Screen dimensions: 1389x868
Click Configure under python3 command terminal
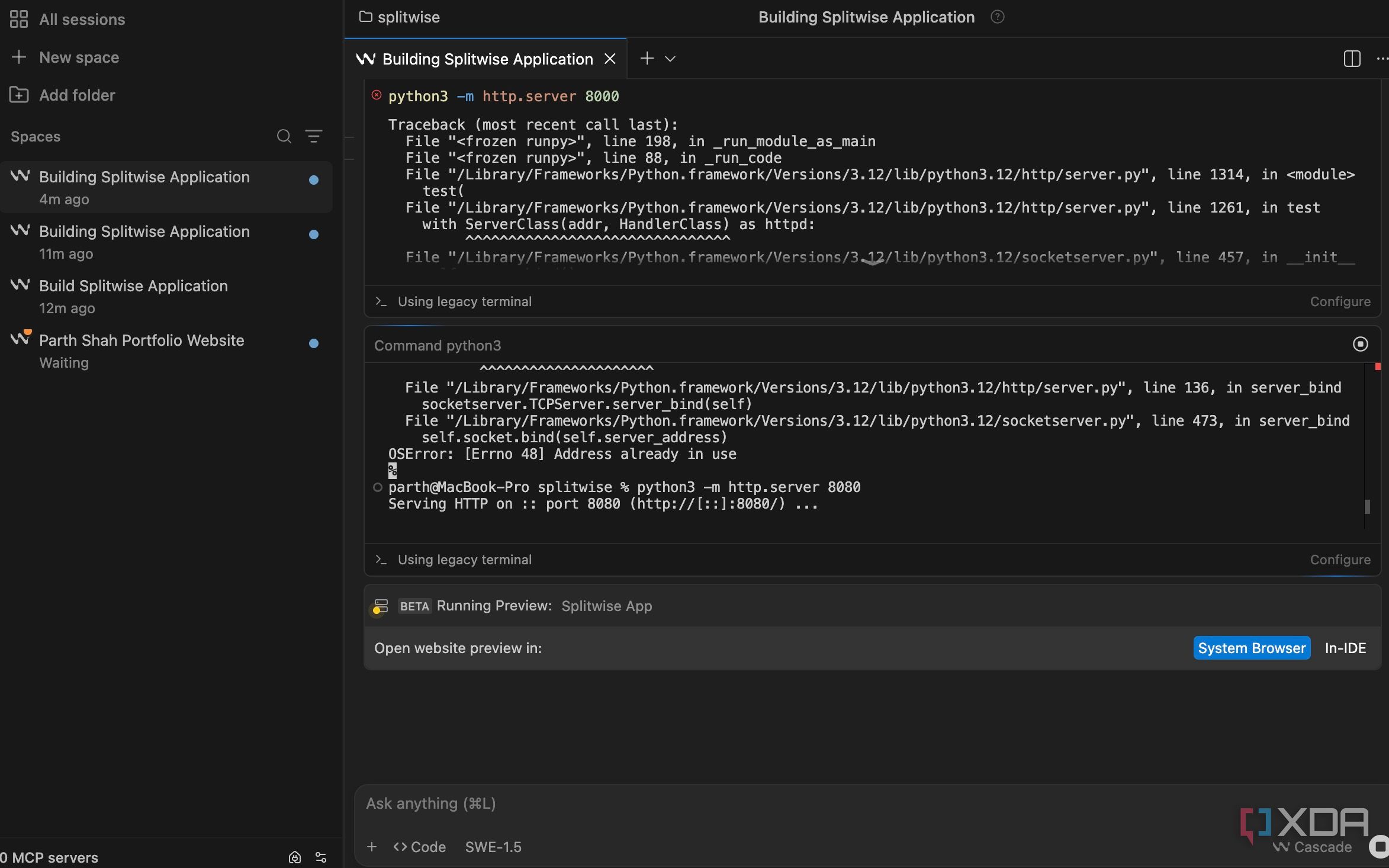pyautogui.click(x=1340, y=560)
